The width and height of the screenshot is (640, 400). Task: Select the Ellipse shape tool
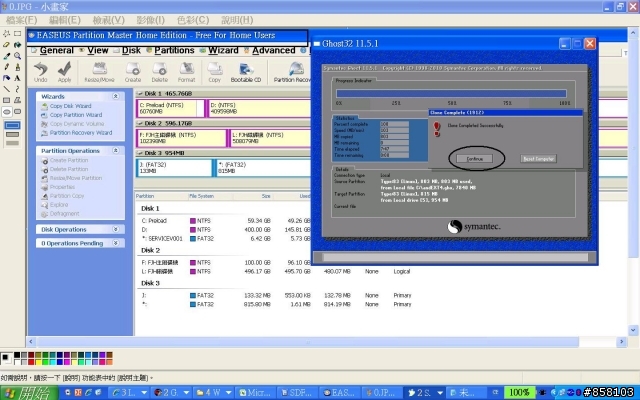pyautogui.click(x=7, y=111)
